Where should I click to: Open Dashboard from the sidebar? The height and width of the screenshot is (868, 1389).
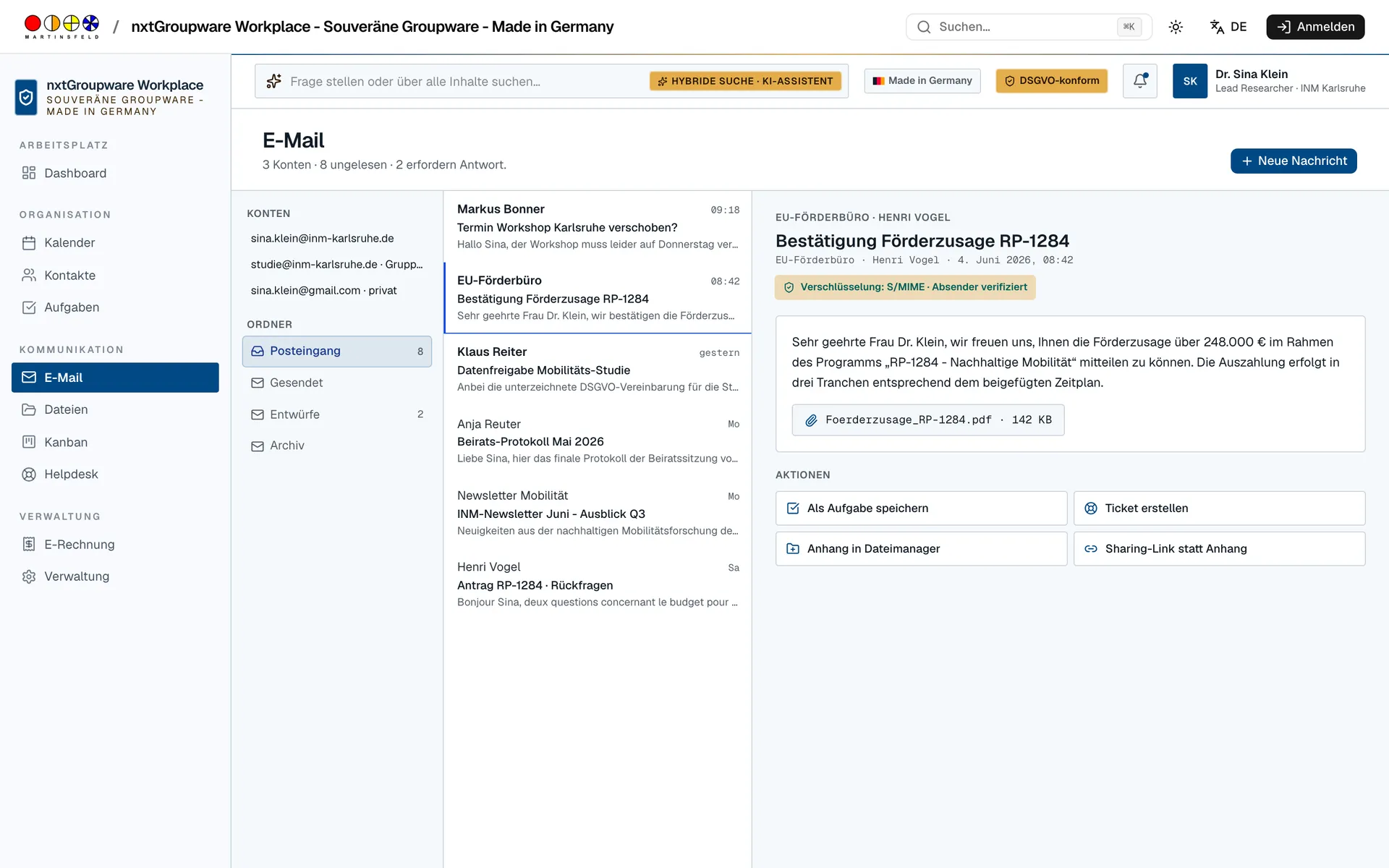coord(115,173)
